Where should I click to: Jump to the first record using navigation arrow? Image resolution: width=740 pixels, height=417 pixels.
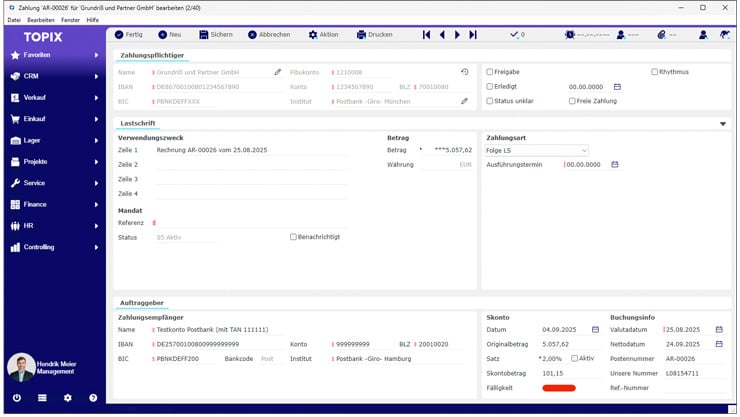tap(427, 34)
